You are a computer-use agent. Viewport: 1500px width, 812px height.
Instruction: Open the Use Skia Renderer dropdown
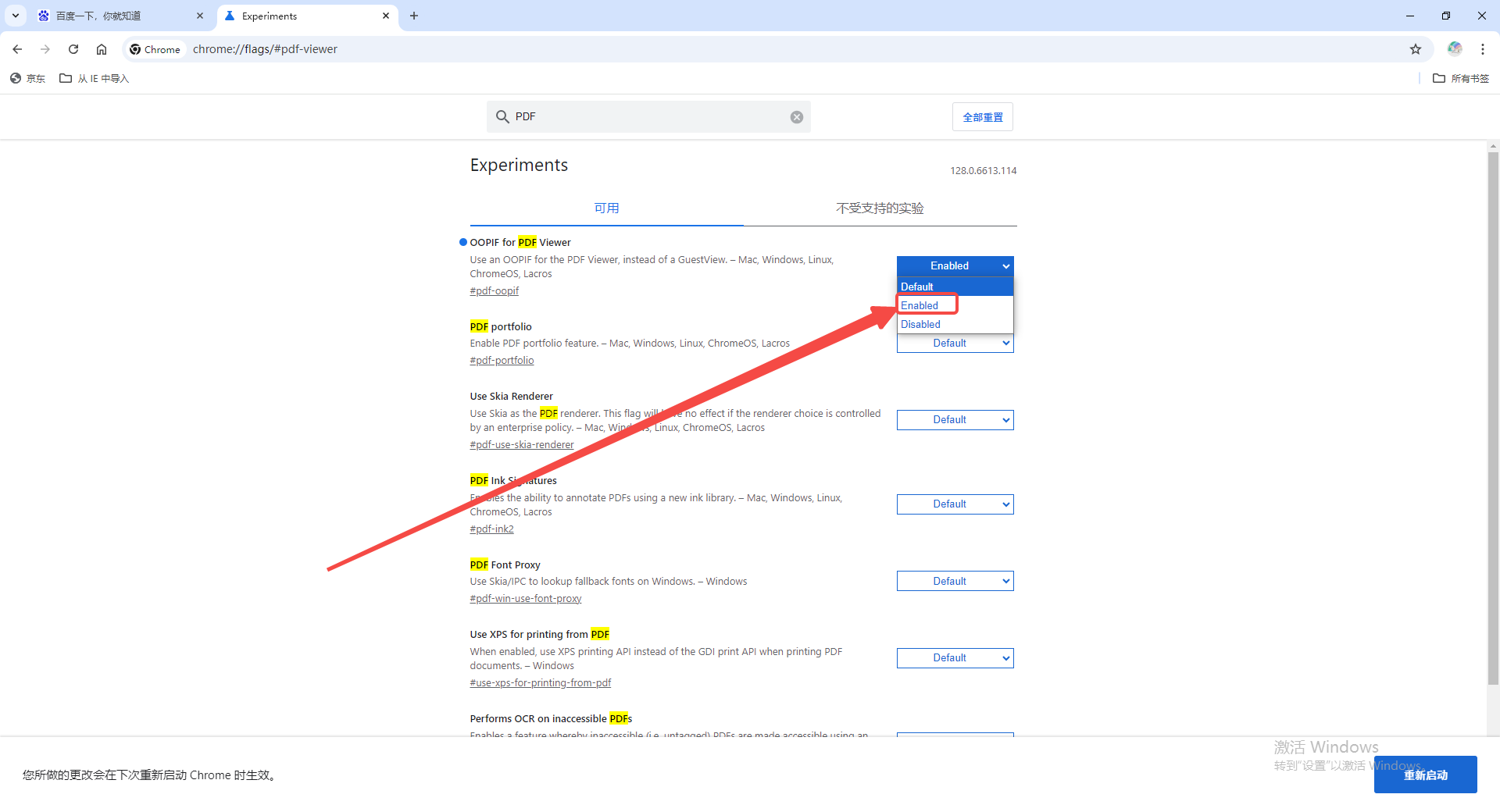(x=955, y=420)
